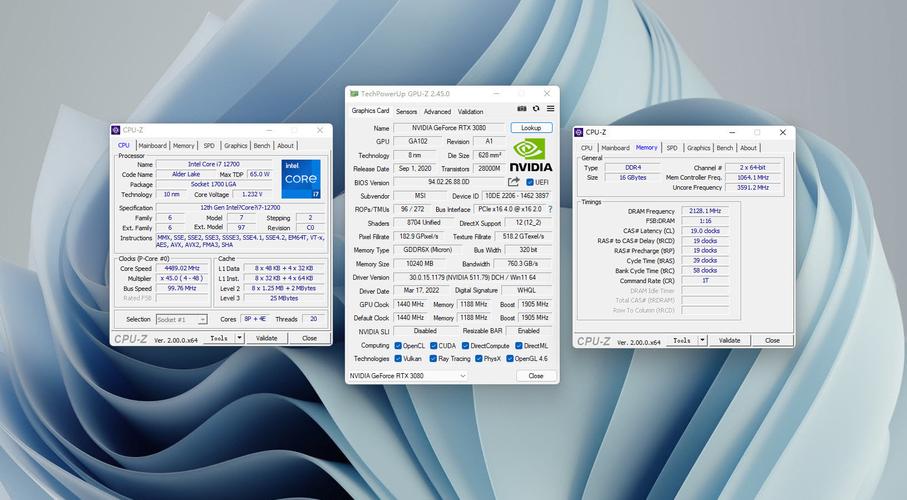Open Graphics tab in left CPU-Z window
Viewport: 907px width, 500px height.
235,146
